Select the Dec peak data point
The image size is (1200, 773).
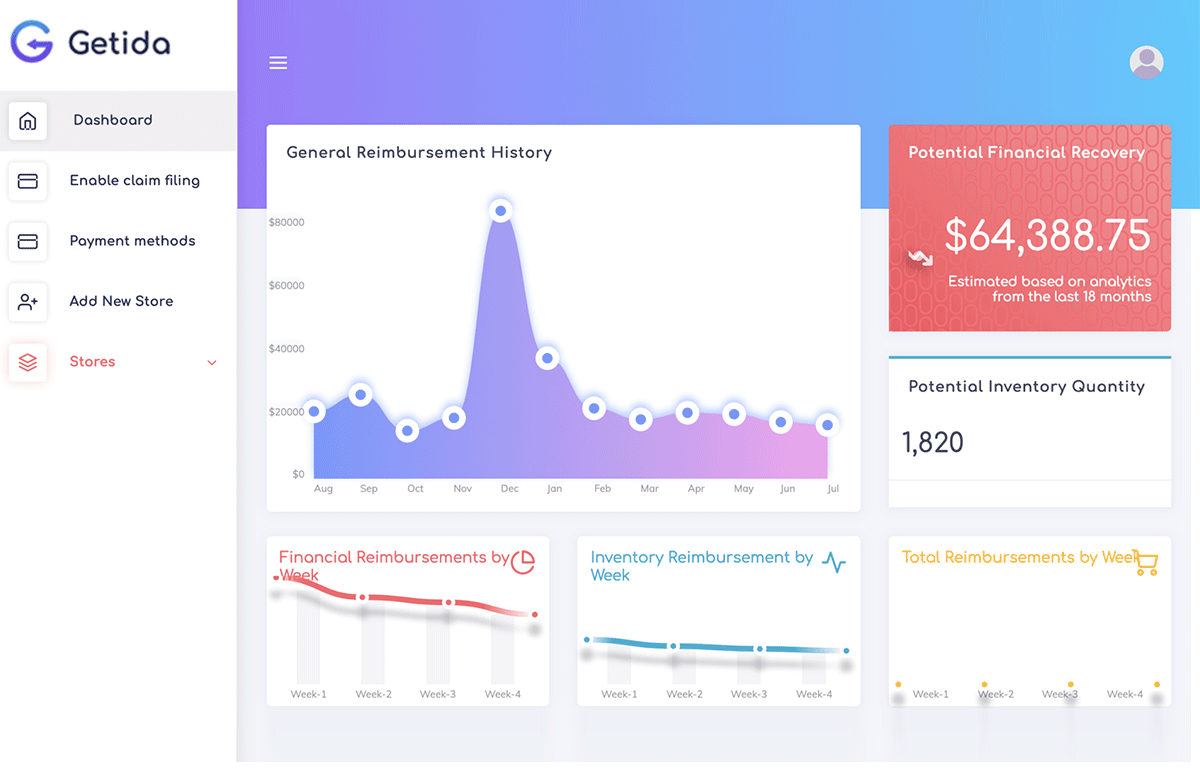coord(501,210)
